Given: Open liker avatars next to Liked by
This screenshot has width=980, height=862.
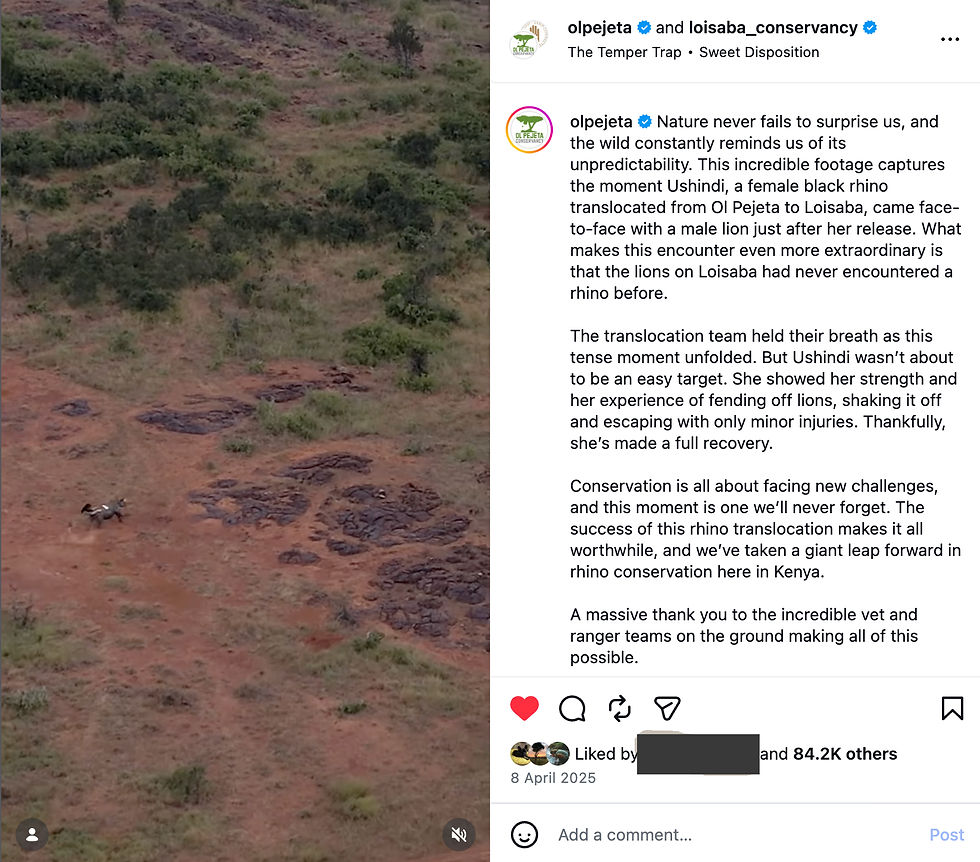Looking at the screenshot, I should (x=540, y=754).
